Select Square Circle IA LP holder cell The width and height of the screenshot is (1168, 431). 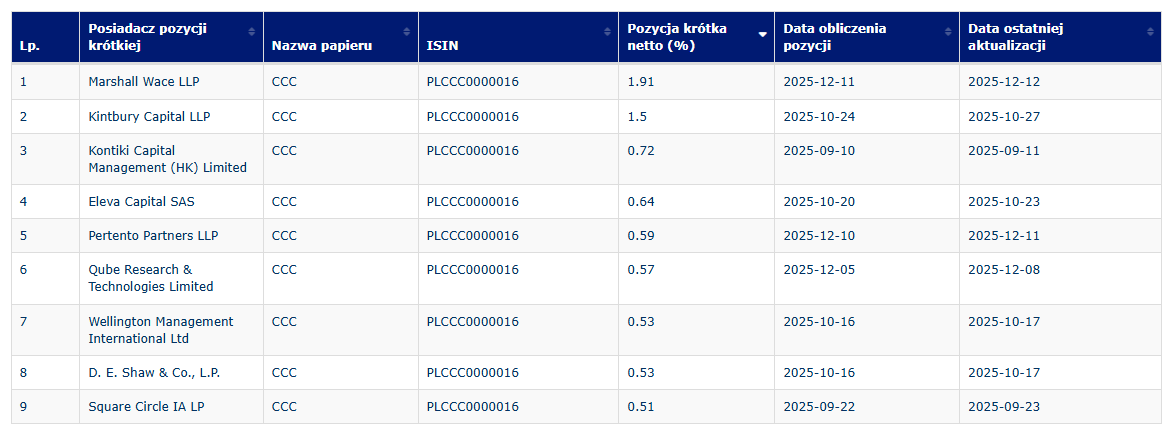pyautogui.click(x=171, y=406)
